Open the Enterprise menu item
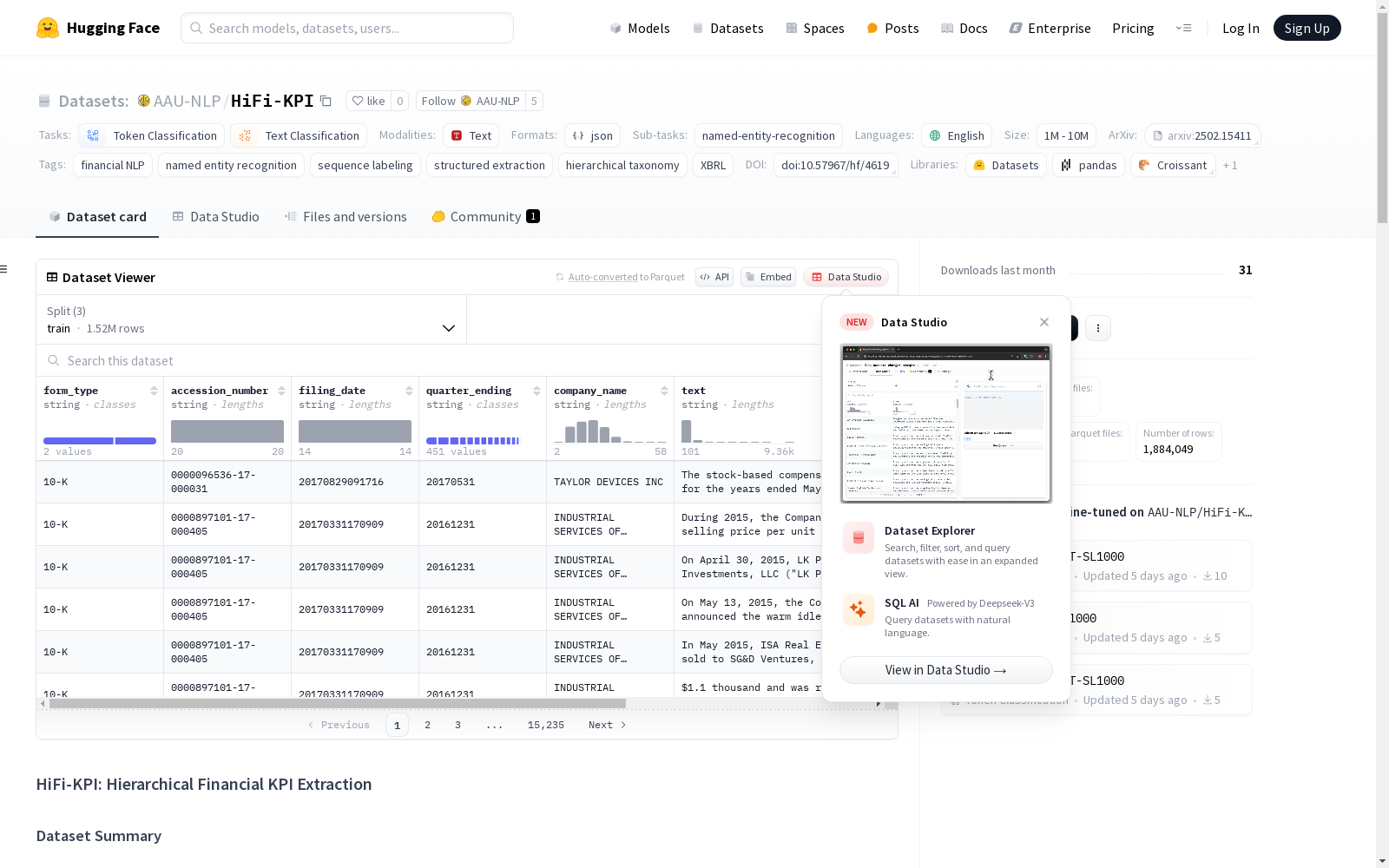The image size is (1389, 868). (x=1050, y=28)
